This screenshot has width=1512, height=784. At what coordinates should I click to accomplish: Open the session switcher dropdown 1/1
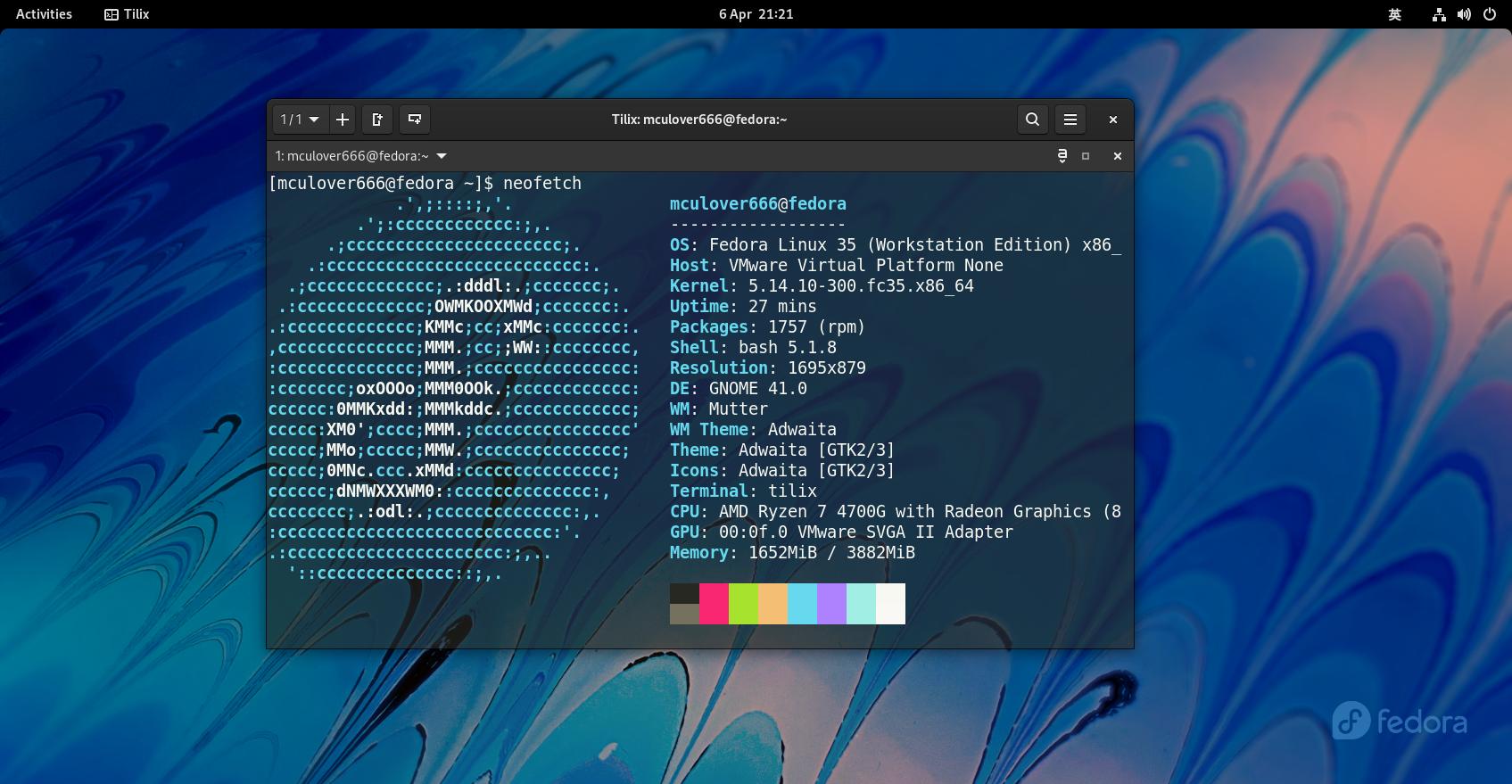point(299,120)
